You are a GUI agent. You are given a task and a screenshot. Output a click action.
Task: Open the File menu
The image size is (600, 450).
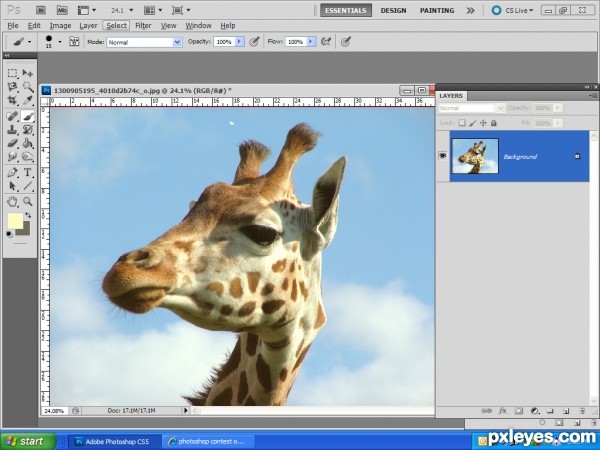pyautogui.click(x=13, y=26)
